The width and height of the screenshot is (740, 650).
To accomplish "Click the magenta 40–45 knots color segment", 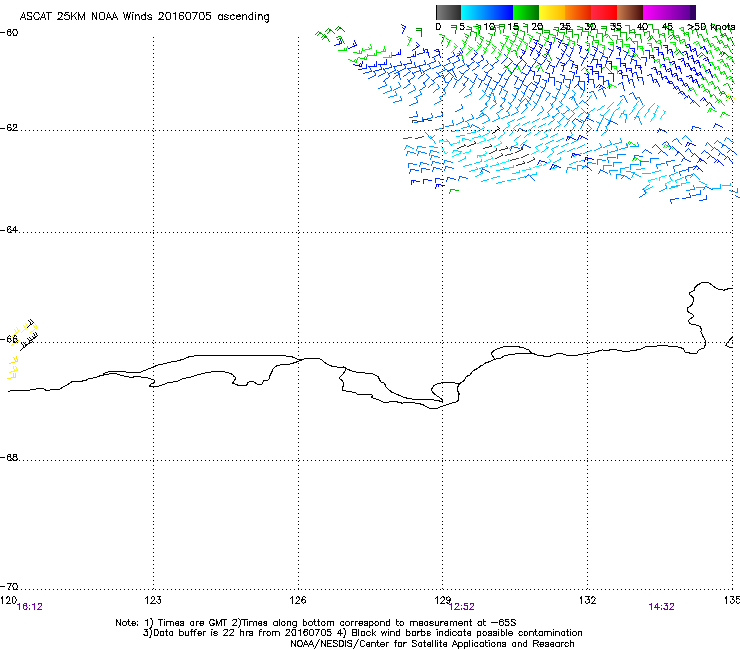I will pos(656,12).
